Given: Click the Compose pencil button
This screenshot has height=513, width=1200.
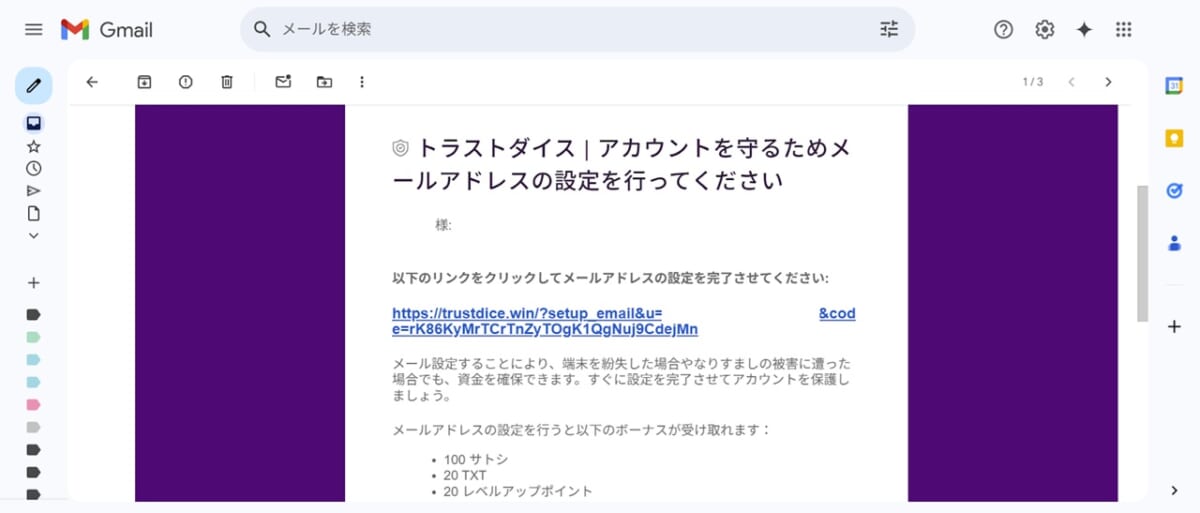Looking at the screenshot, I should point(33,86).
